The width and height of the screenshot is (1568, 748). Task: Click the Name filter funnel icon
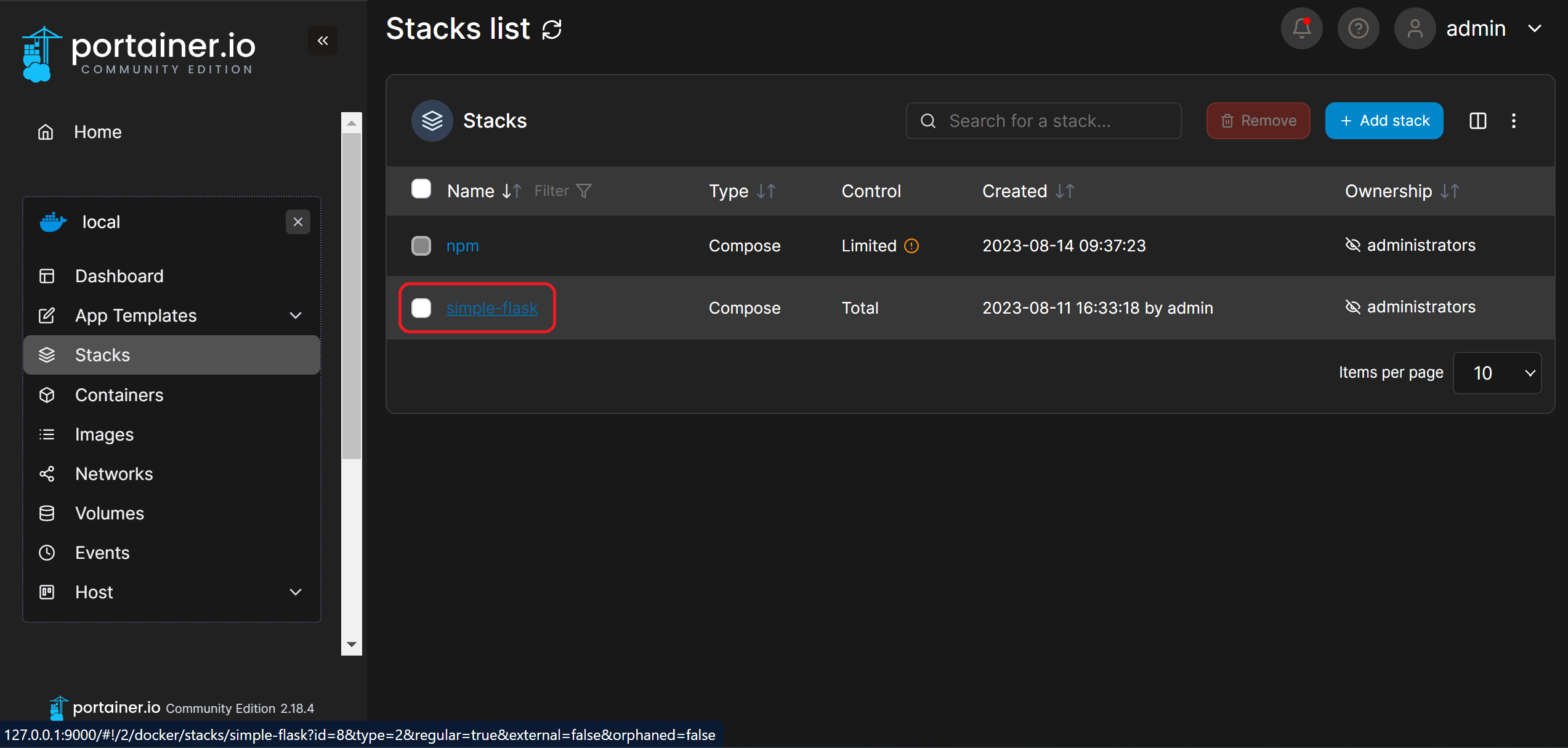tap(583, 191)
